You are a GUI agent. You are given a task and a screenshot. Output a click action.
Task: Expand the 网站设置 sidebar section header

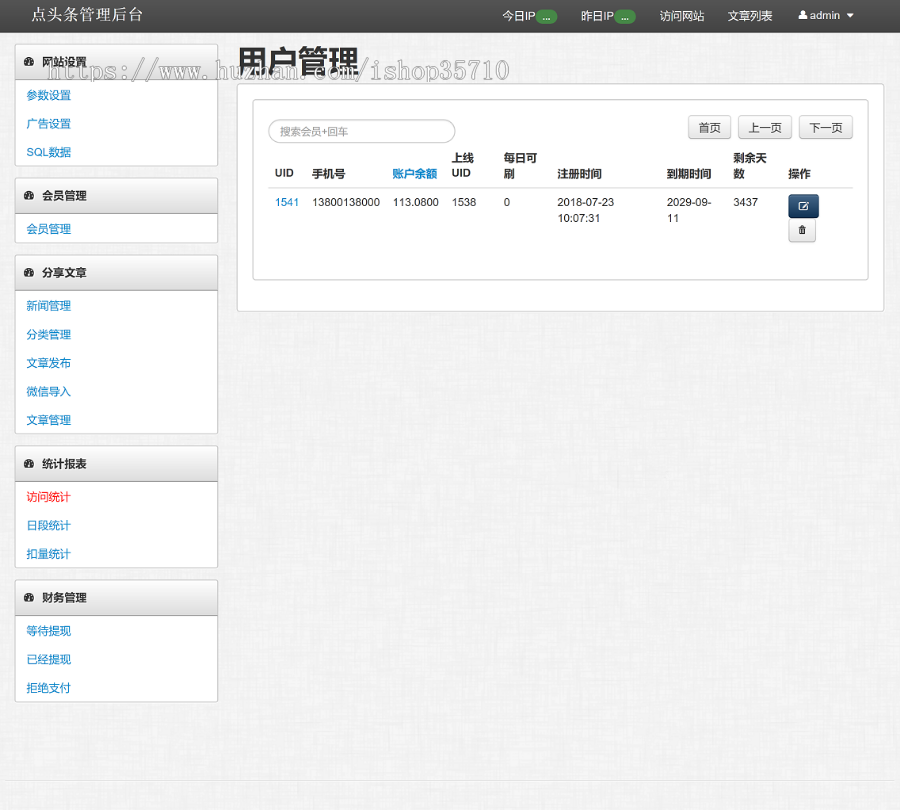point(116,62)
